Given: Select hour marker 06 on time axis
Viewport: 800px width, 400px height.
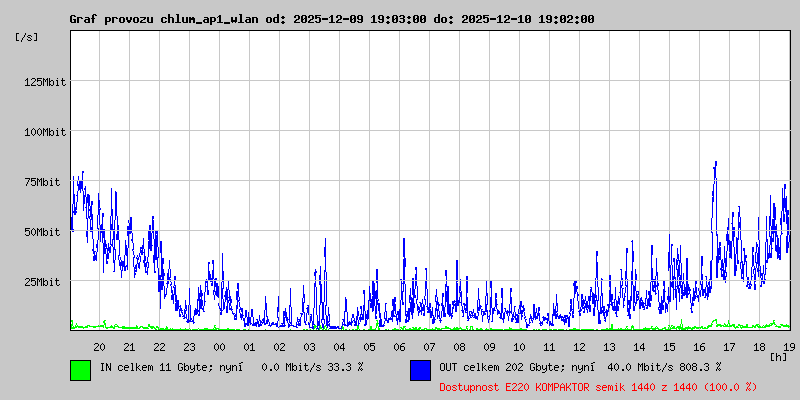Looking at the screenshot, I should (x=399, y=346).
